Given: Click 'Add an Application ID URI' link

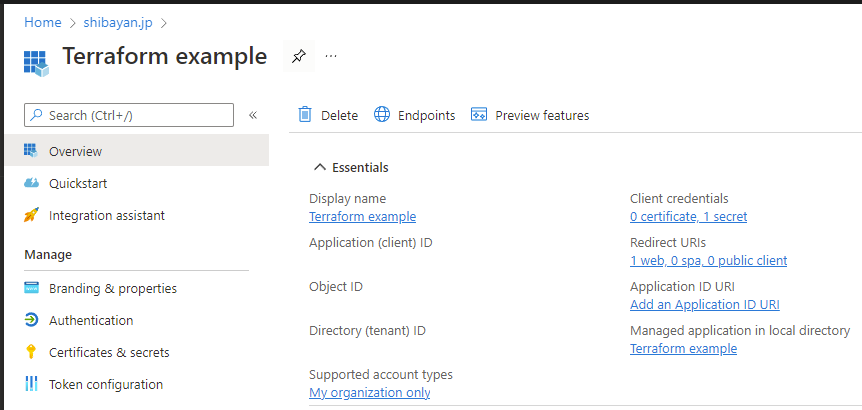Looking at the screenshot, I should tap(704, 304).
